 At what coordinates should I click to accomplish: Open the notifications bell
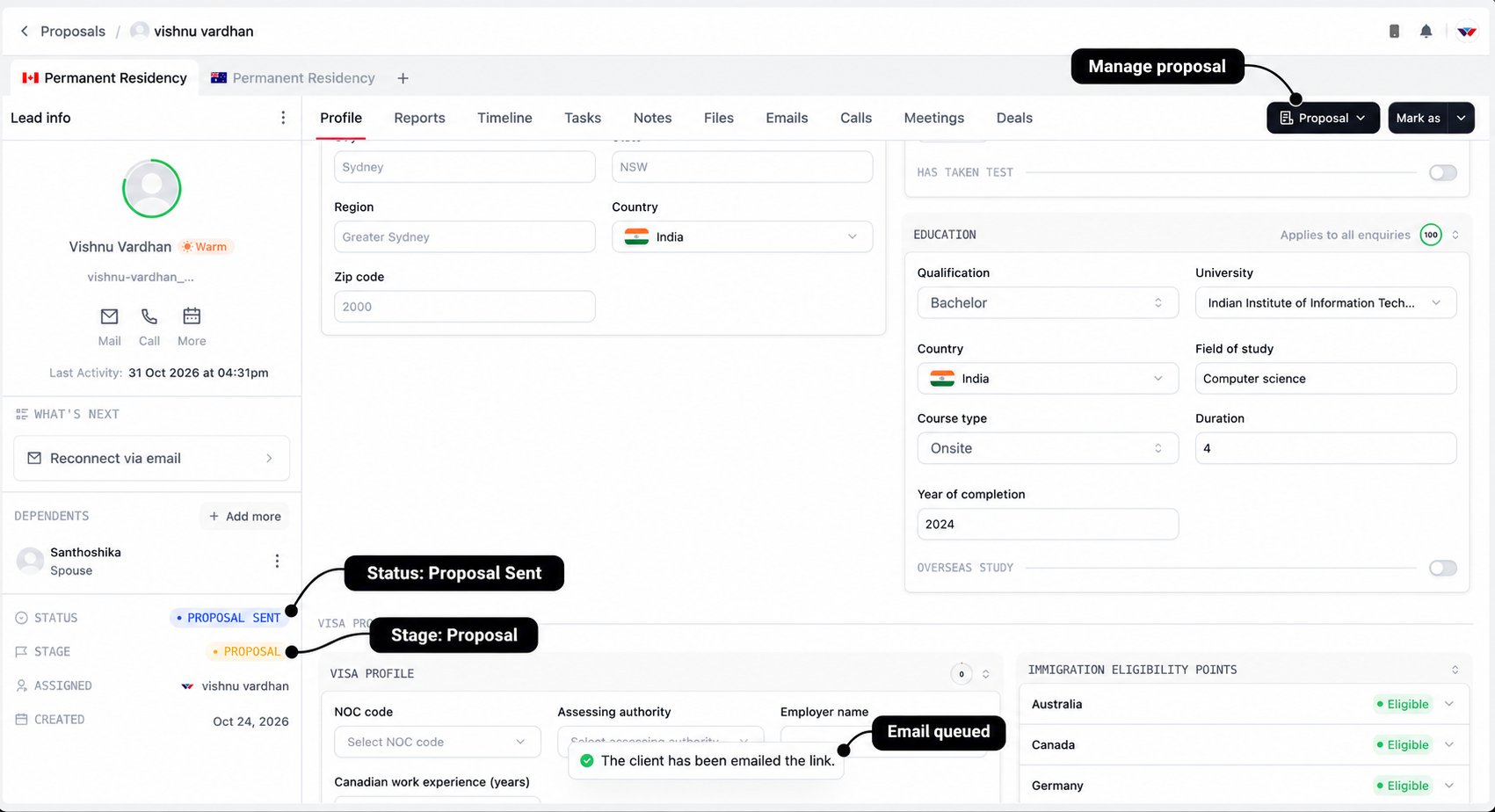click(x=1426, y=32)
